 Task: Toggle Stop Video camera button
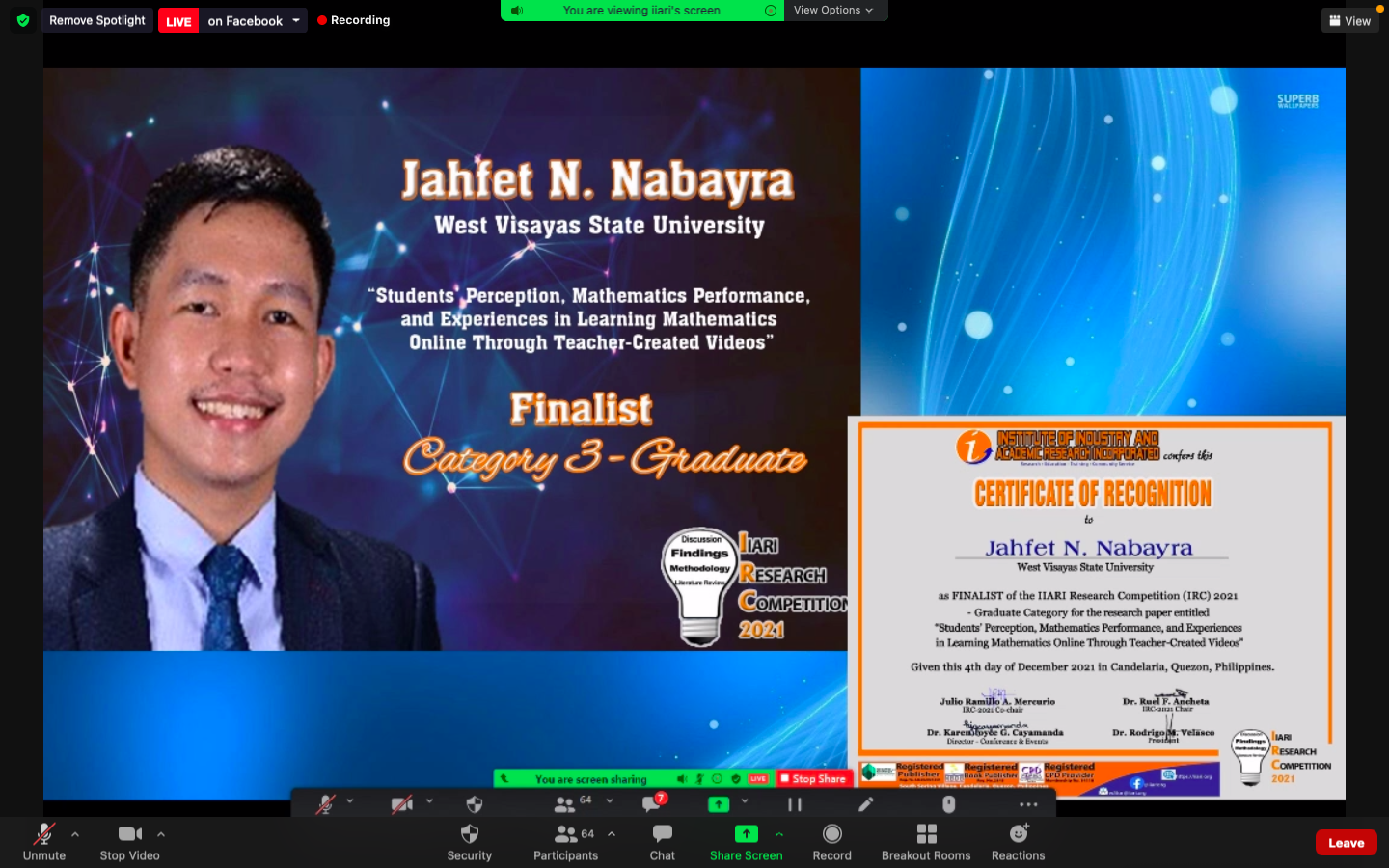pyautogui.click(x=129, y=834)
